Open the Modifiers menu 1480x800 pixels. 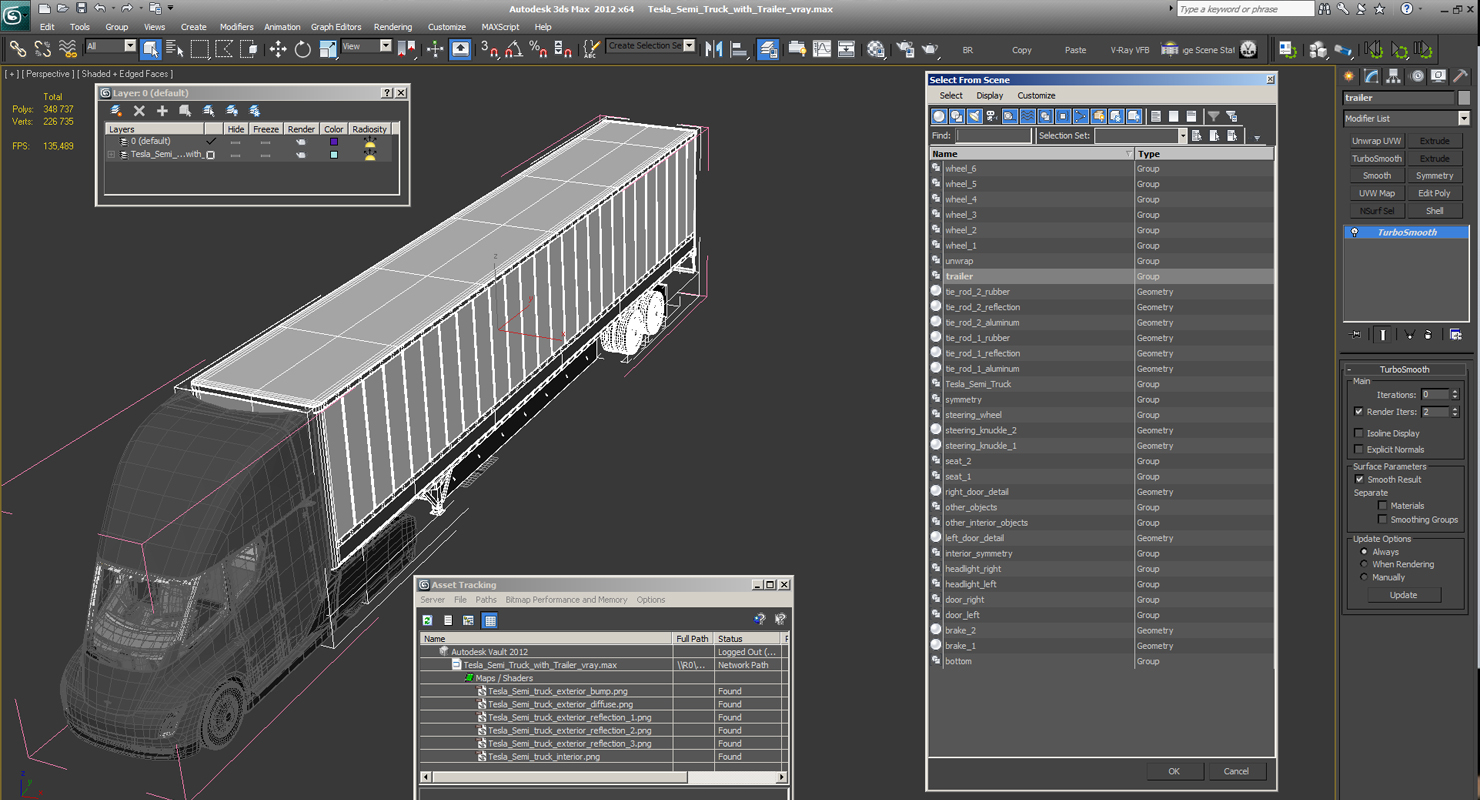(236, 27)
